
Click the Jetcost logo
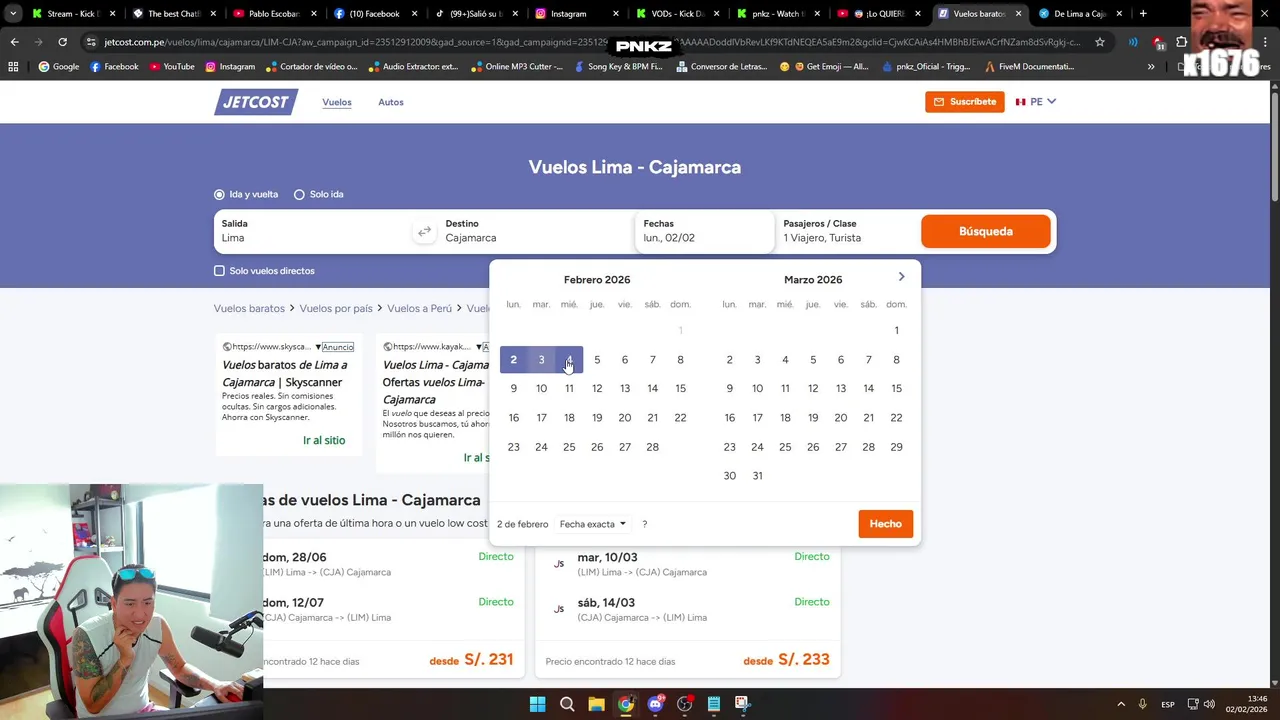(255, 102)
